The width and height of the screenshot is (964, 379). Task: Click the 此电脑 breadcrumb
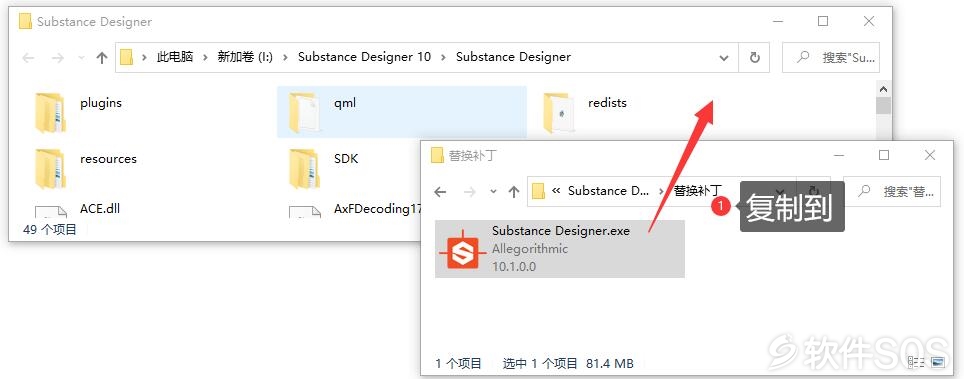(175, 57)
